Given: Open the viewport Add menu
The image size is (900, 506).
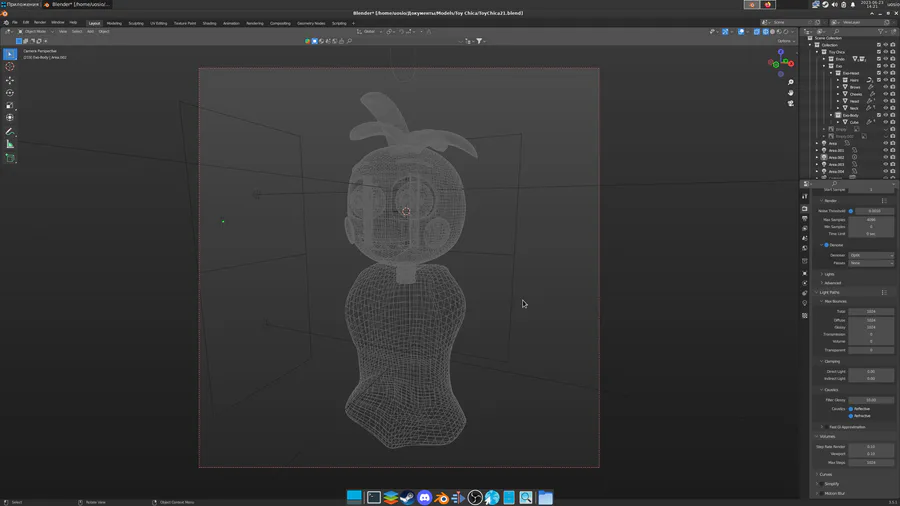Looking at the screenshot, I should (90, 32).
